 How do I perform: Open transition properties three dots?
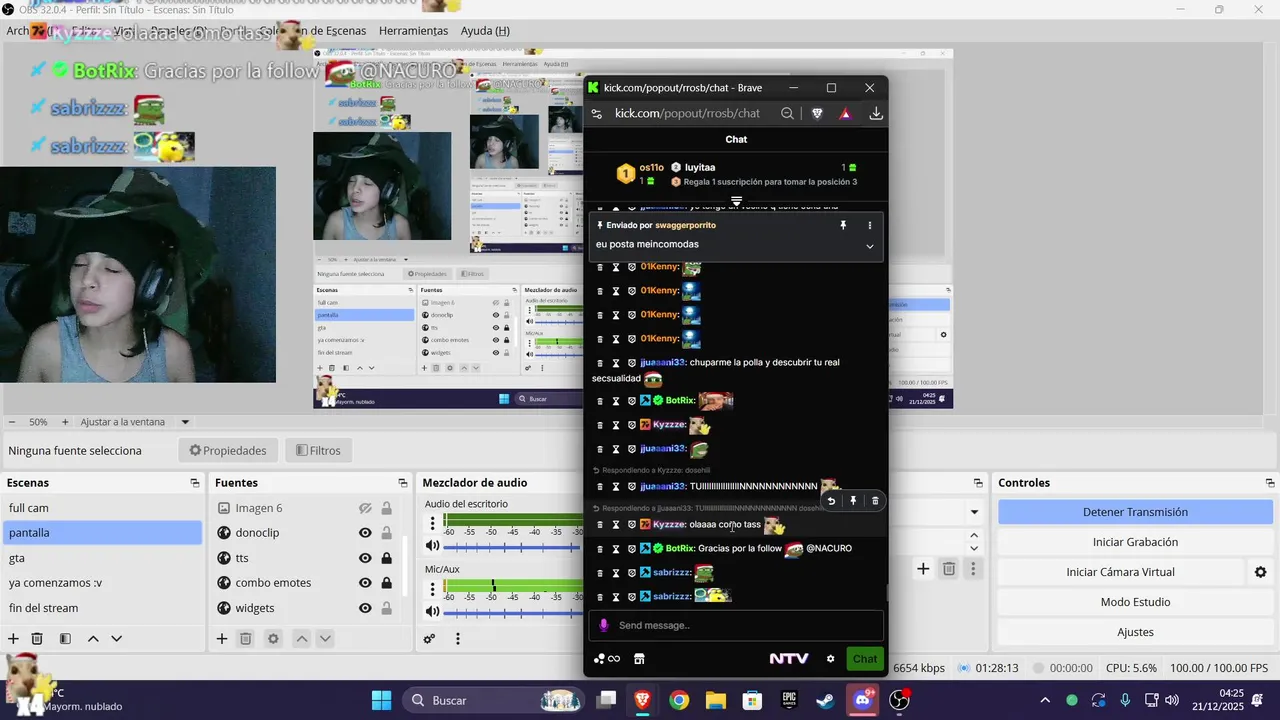click(973, 569)
